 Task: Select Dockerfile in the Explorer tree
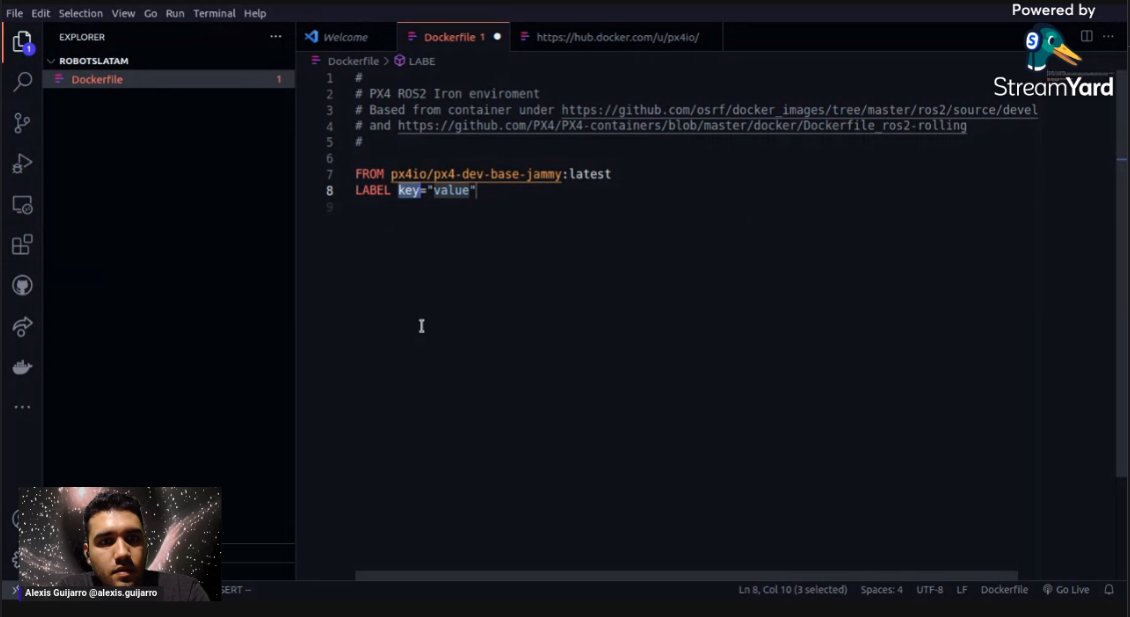point(169,79)
